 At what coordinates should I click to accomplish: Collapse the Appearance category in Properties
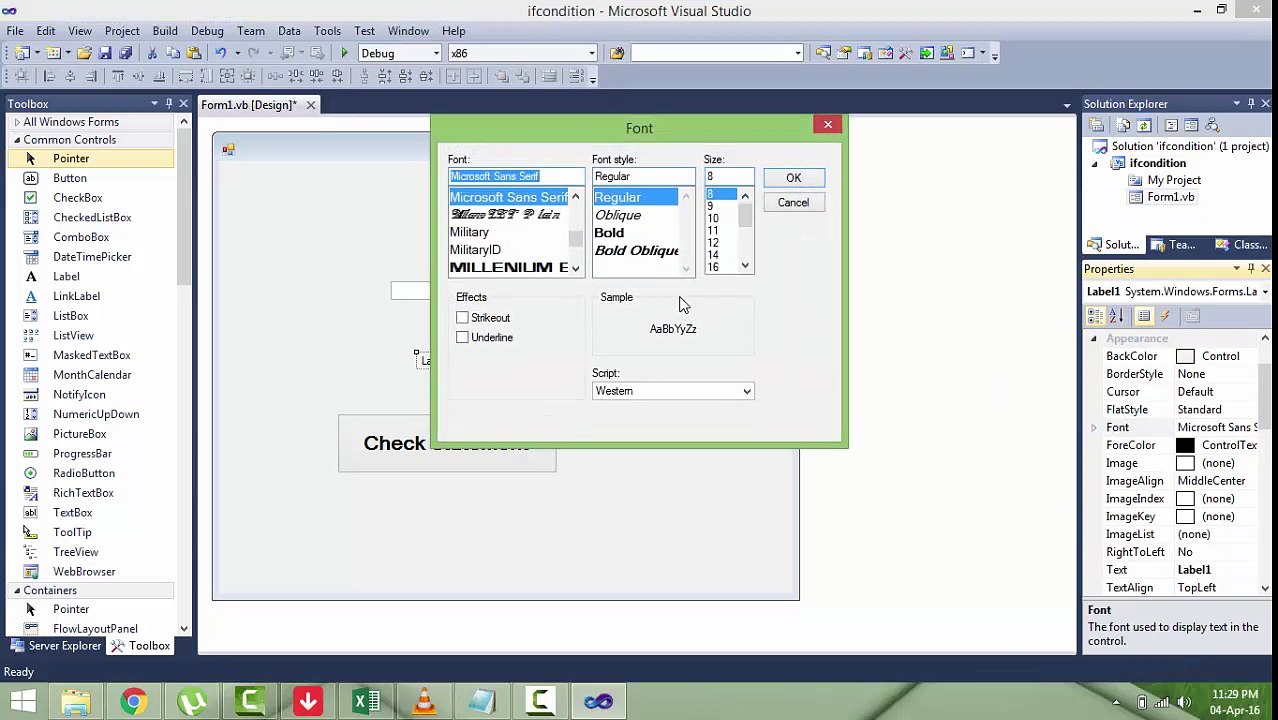(x=1094, y=338)
